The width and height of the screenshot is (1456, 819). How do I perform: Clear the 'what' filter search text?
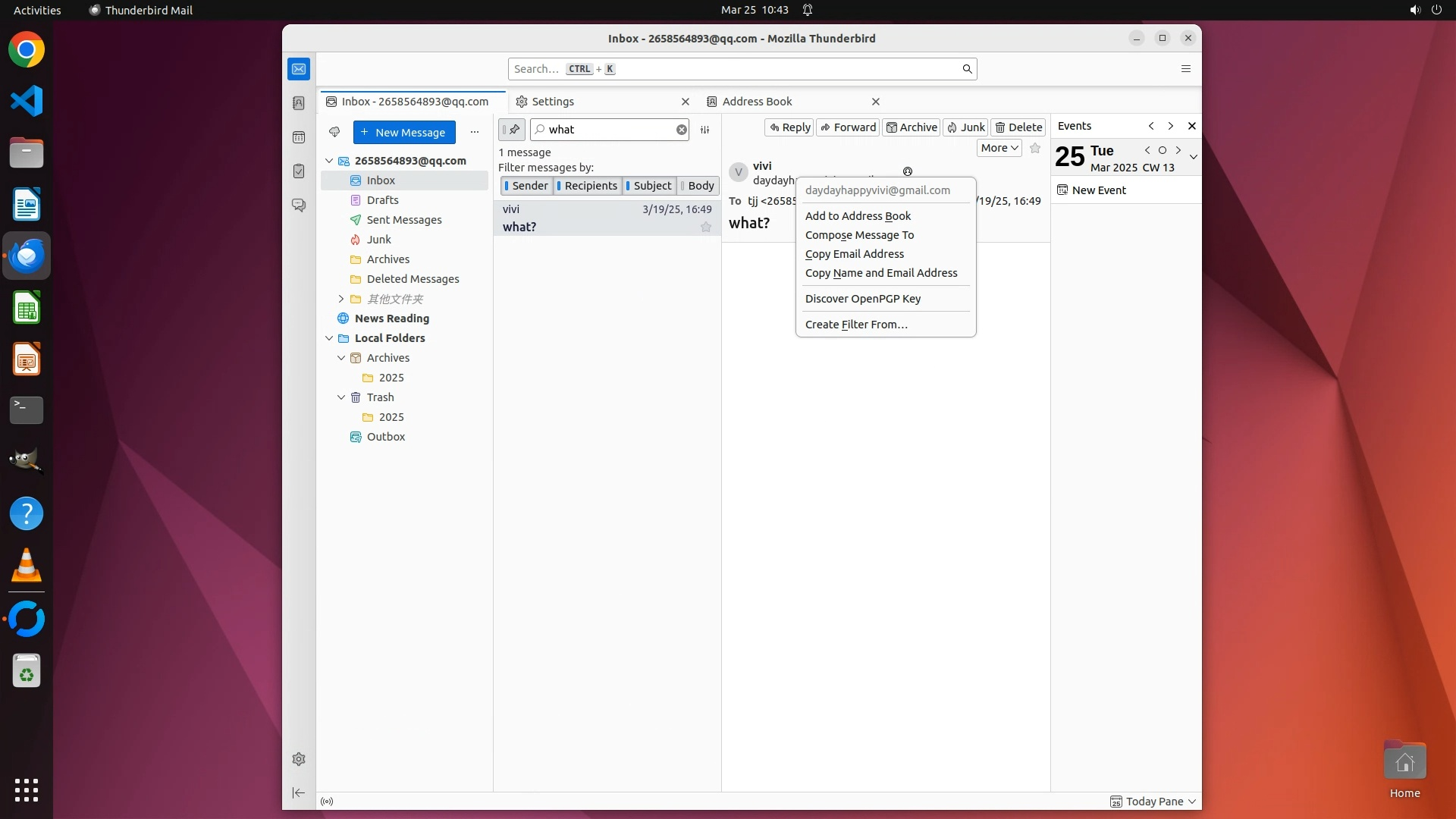coord(681,130)
